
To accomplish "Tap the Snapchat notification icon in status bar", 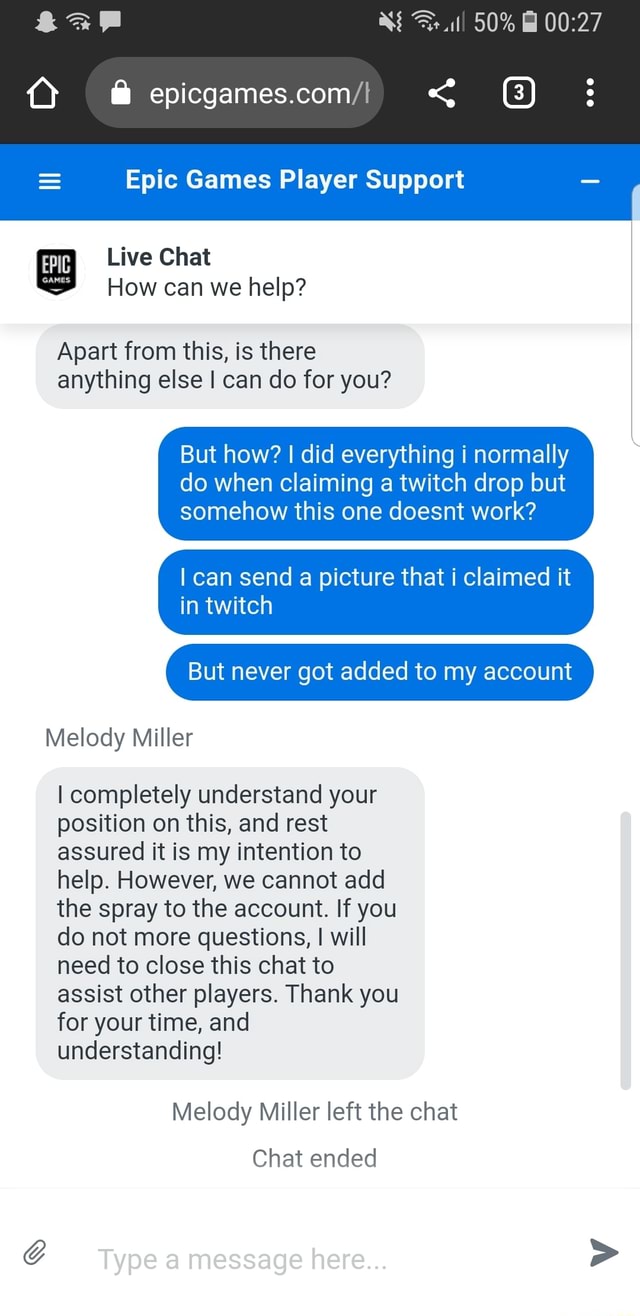I will point(45,21).
